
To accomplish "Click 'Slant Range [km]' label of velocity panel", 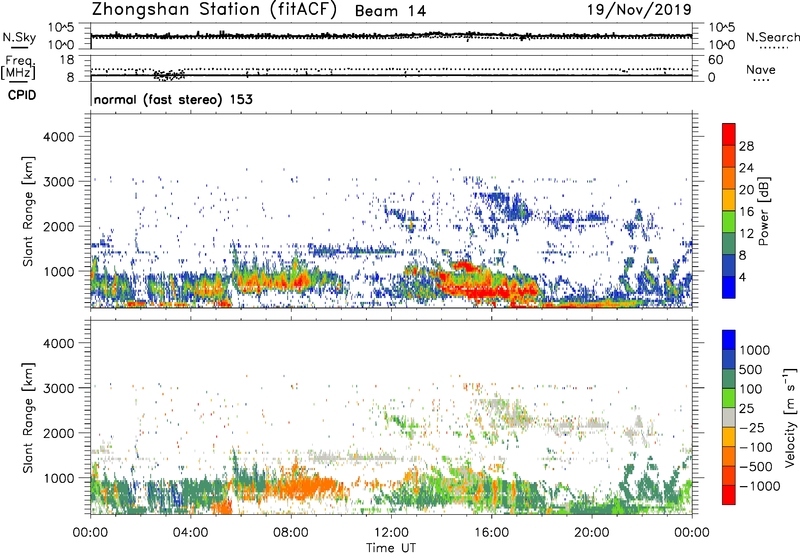I will tap(28, 417).
